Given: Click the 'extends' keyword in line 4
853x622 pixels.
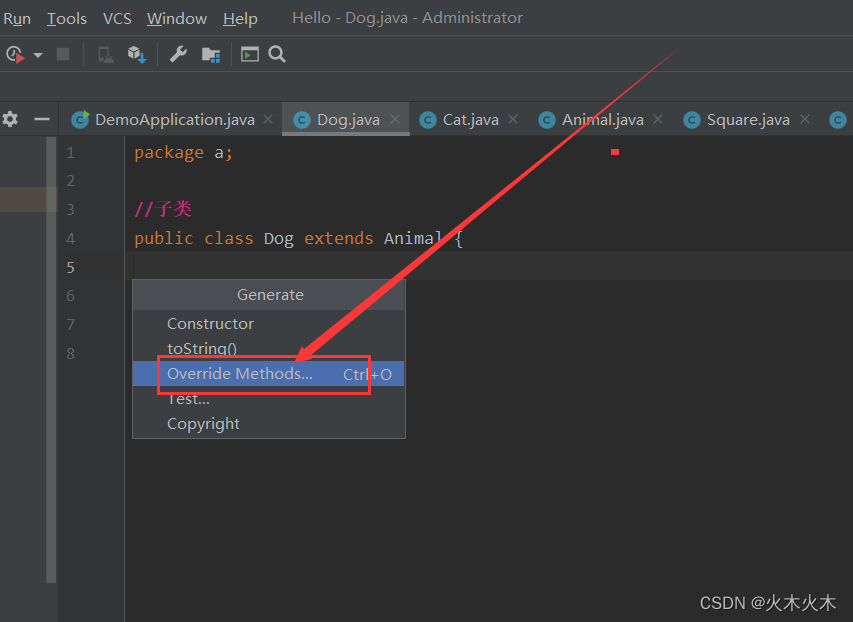Looking at the screenshot, I should (338, 238).
